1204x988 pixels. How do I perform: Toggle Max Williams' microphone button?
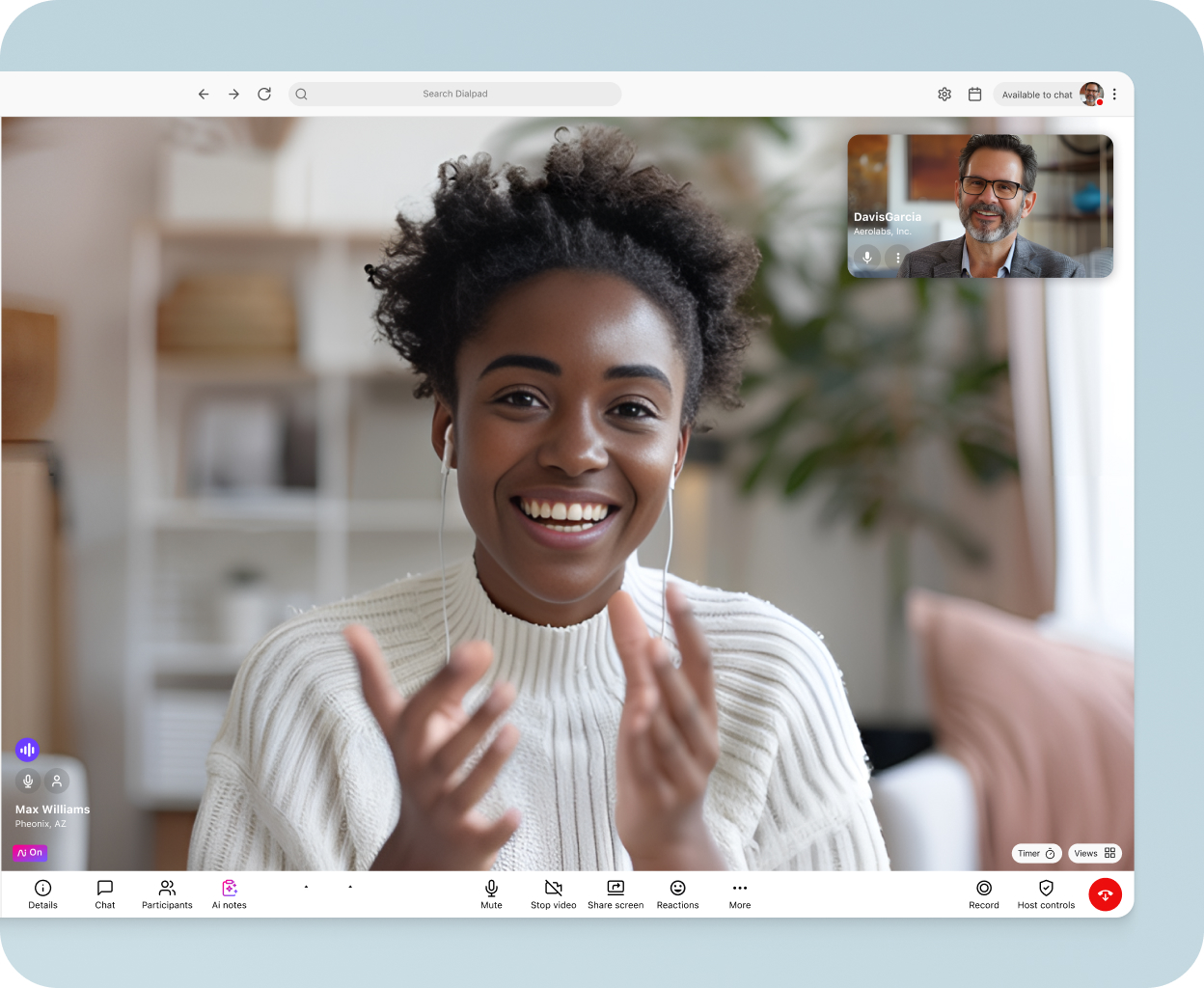tap(28, 781)
